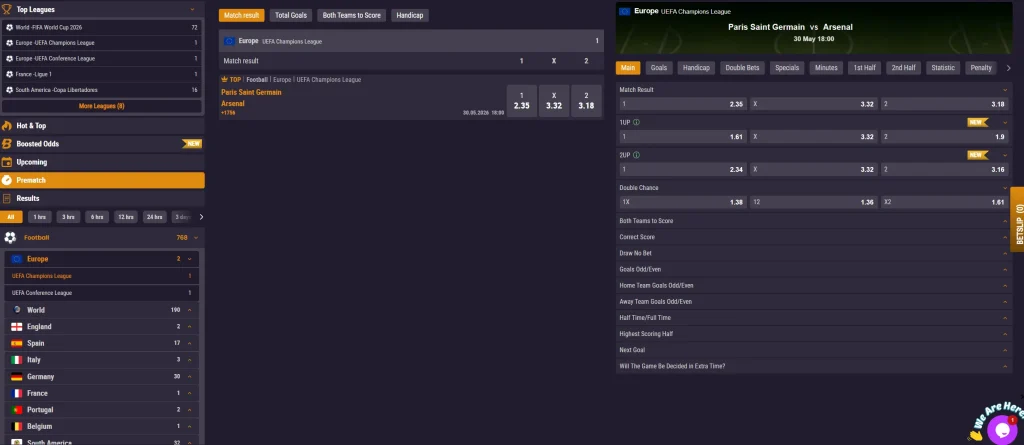Click the France flag icon
This screenshot has height=445, width=1024.
tap(16, 393)
